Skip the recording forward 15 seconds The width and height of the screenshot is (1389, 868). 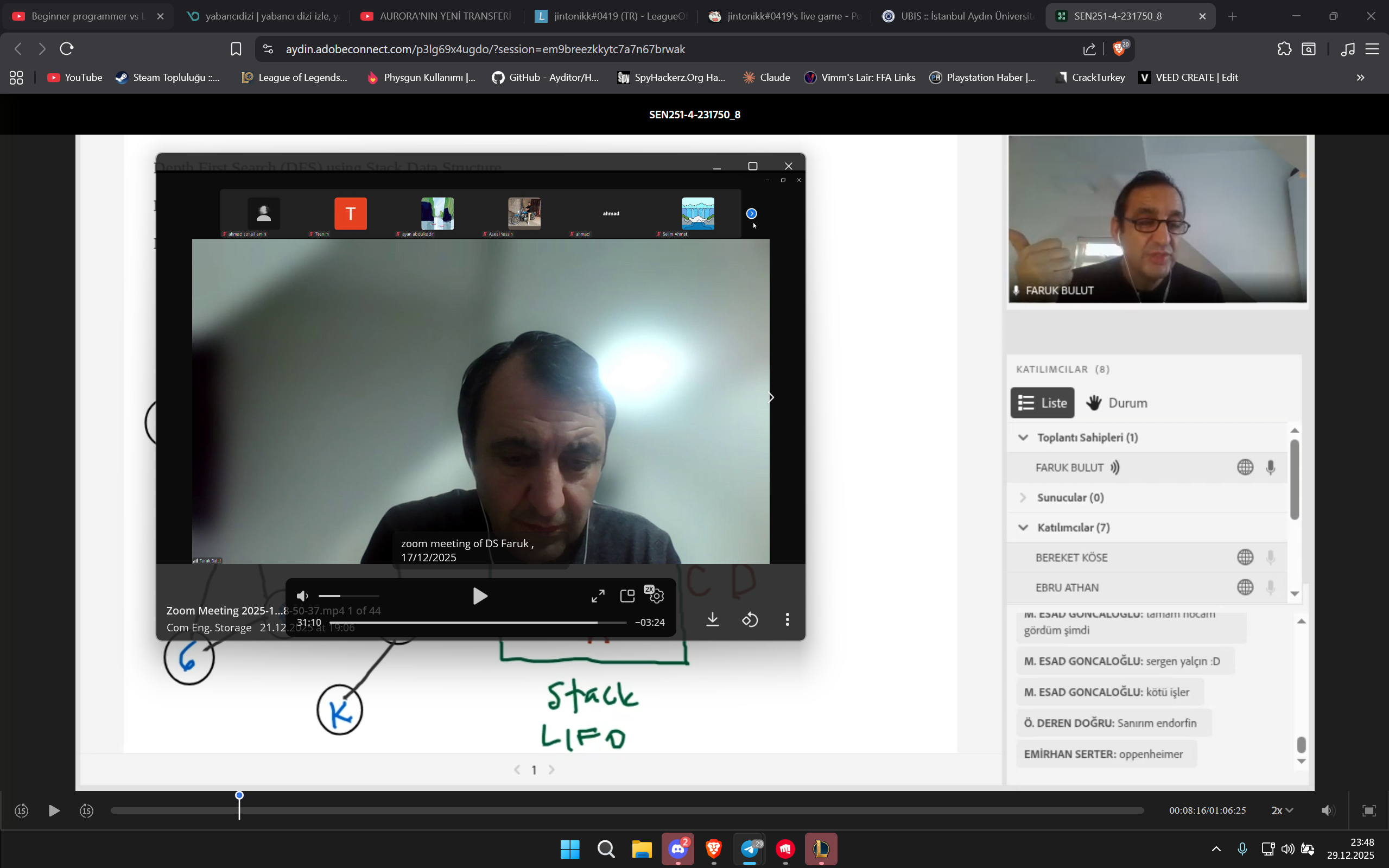(87, 810)
